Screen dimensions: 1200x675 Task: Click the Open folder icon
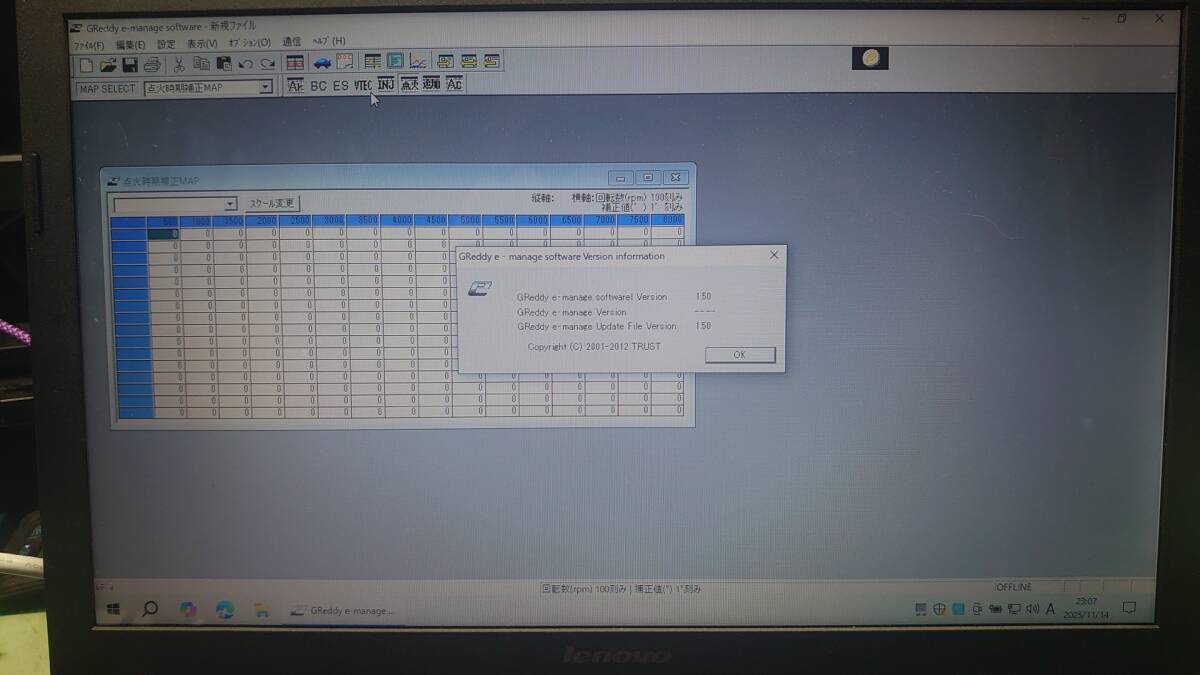coord(108,64)
